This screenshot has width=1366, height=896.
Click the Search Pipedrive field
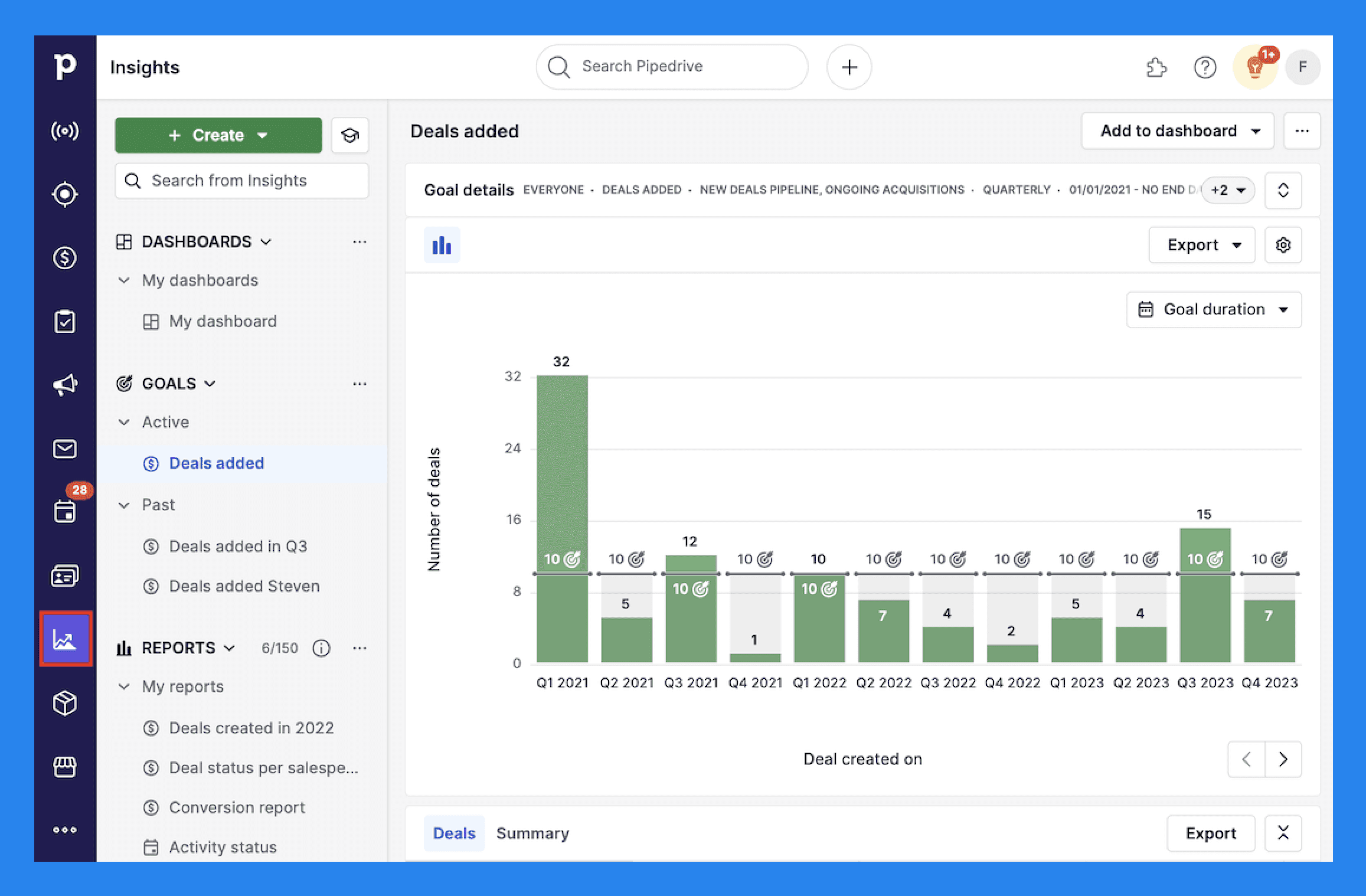coord(672,67)
